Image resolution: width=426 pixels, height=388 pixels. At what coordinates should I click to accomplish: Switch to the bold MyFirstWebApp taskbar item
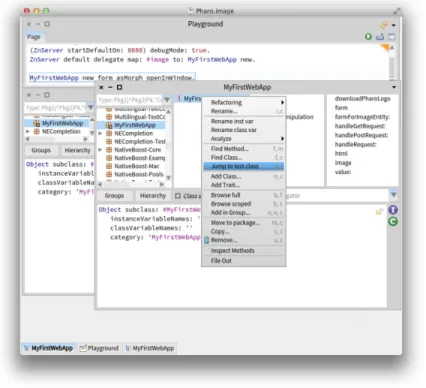pyautogui.click(x=49, y=348)
